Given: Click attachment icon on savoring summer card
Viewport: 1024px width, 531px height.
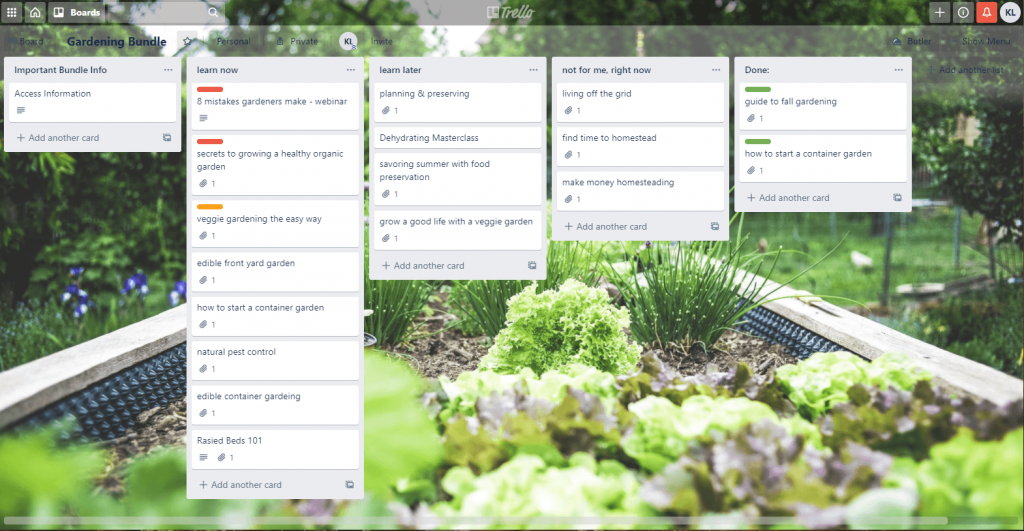Looking at the screenshot, I should coord(386,194).
